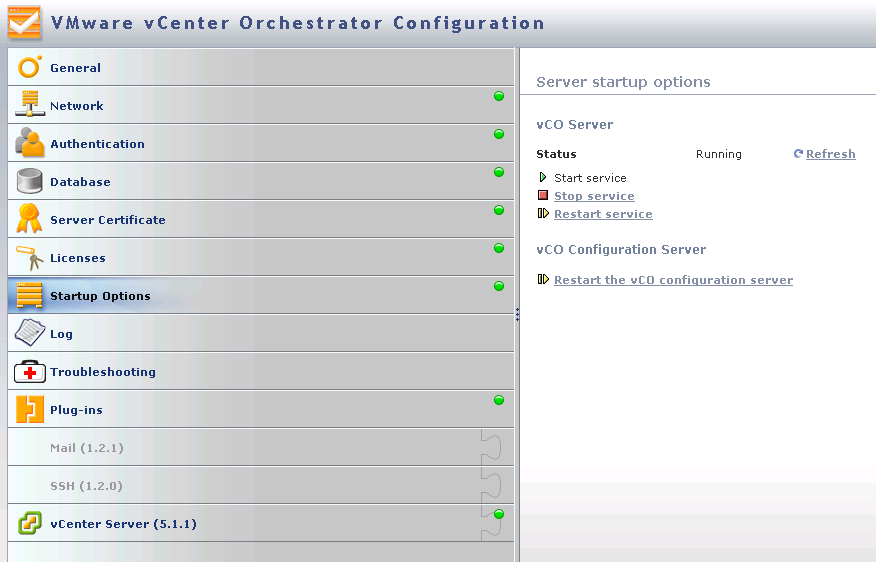This screenshot has height=562, width=876.
Task: Click the Authentication user icon
Action: [x=30, y=143]
